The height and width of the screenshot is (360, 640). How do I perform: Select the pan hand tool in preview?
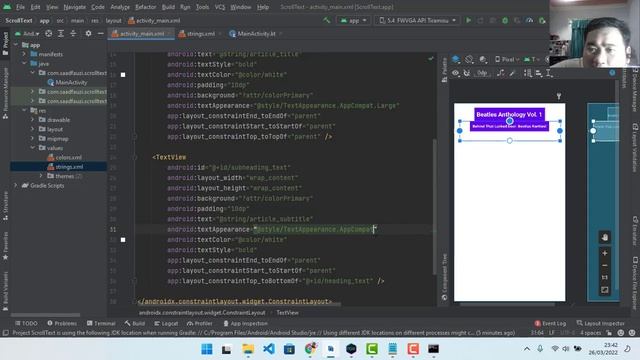point(604,237)
